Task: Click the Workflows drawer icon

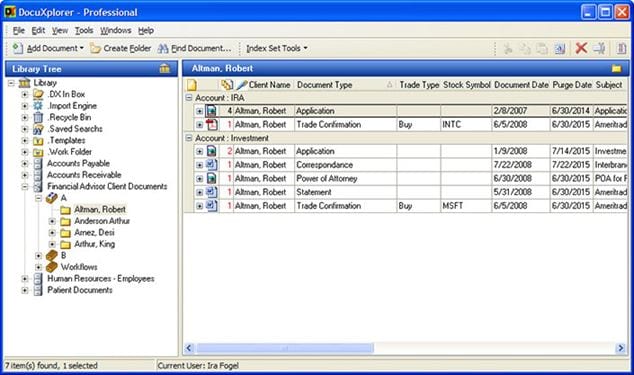Action: (x=52, y=267)
